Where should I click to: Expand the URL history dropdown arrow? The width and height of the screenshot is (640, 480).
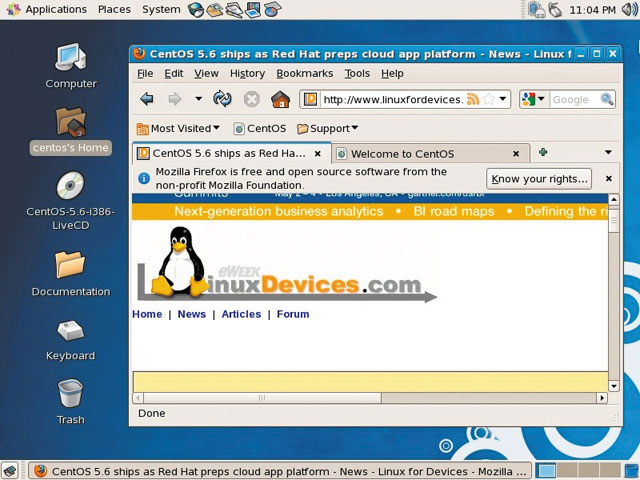(x=503, y=99)
